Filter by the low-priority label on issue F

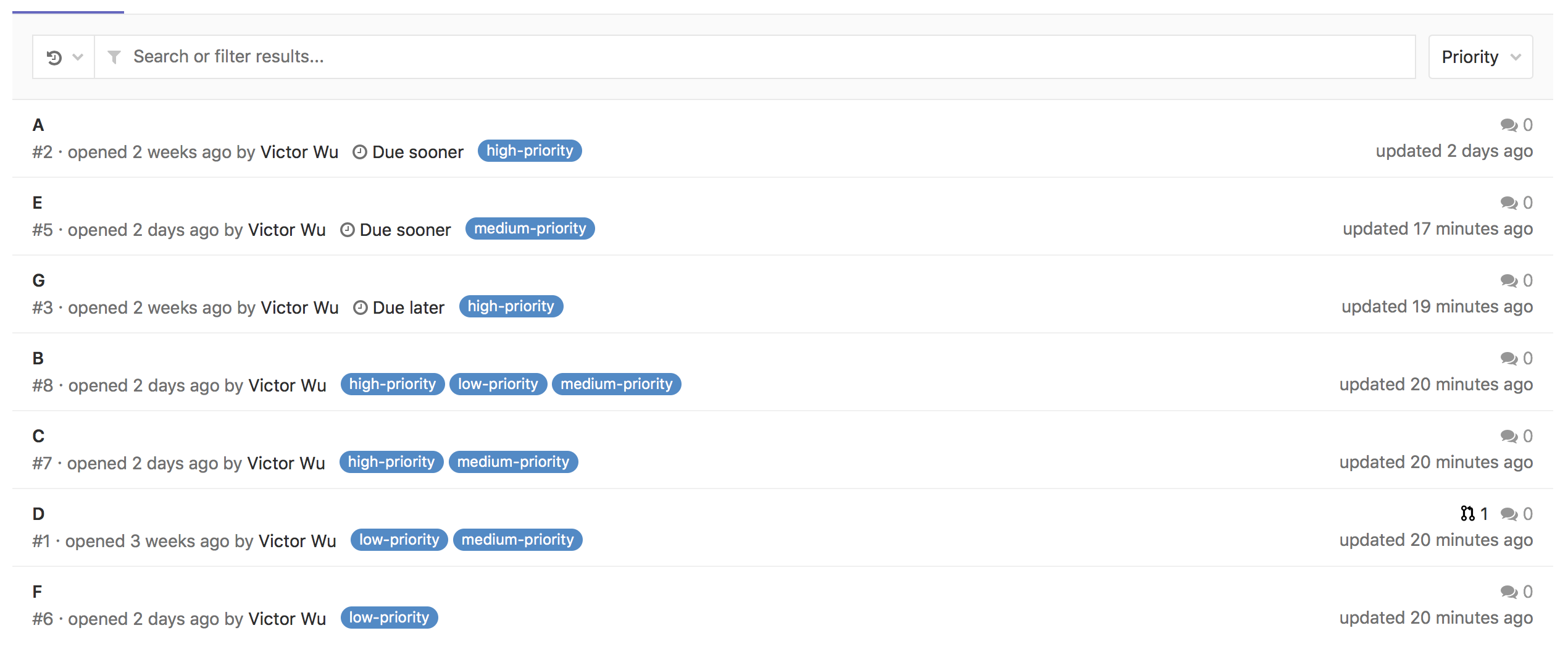pyautogui.click(x=389, y=618)
